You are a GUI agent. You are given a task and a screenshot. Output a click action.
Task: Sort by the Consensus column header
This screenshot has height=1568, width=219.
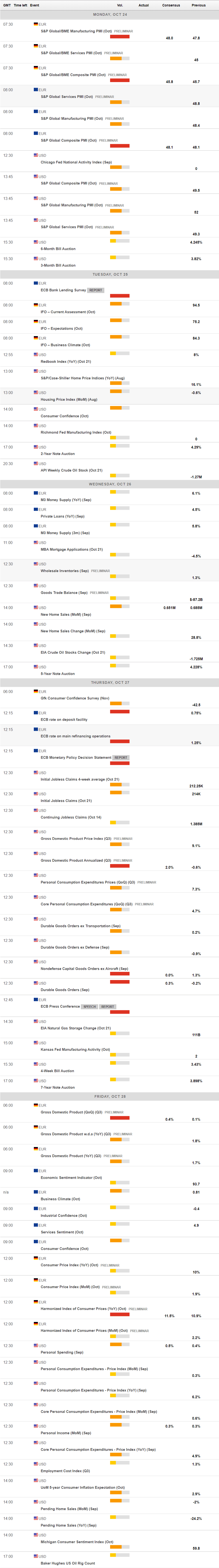point(171,5)
